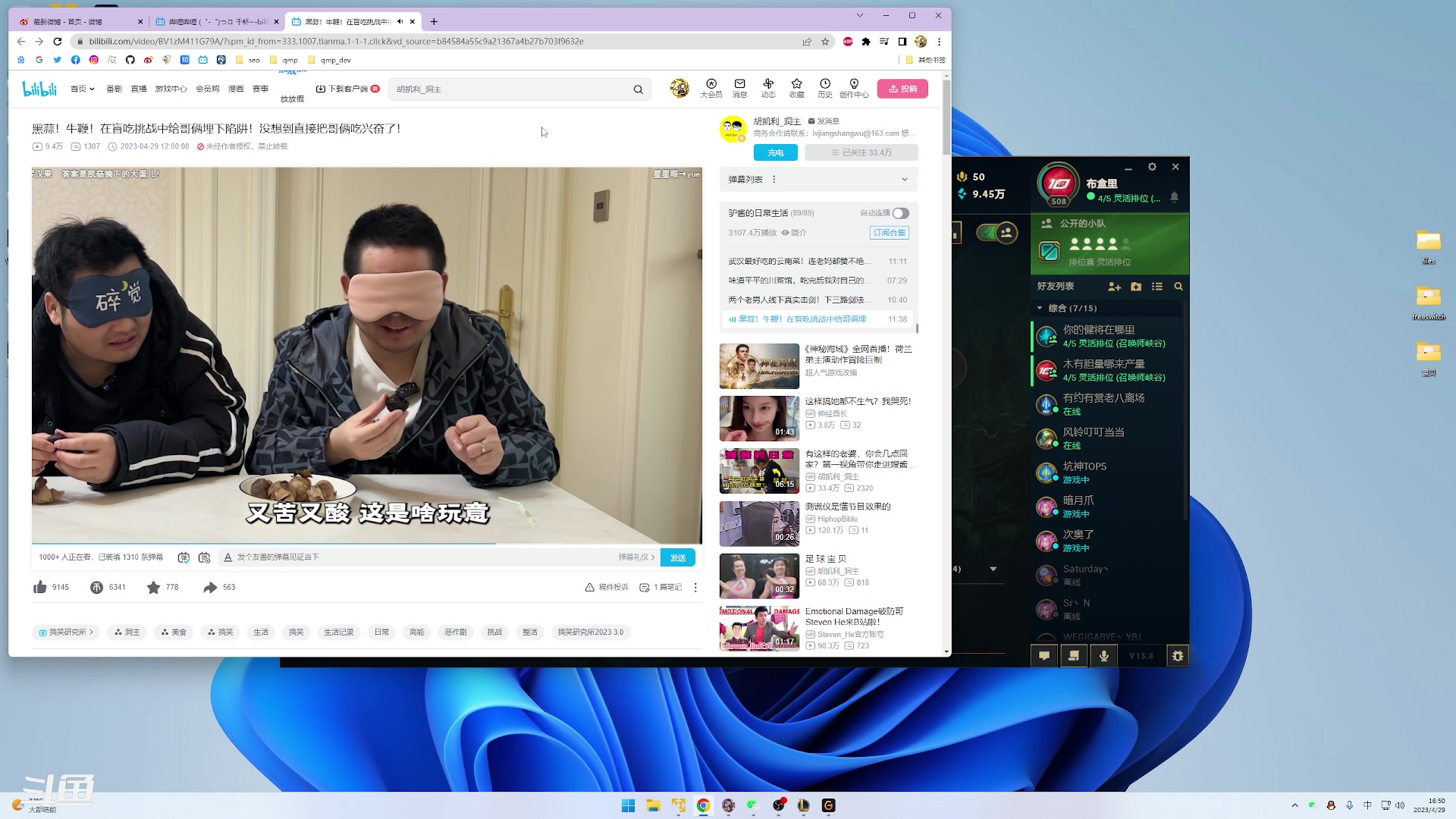Open danmaku font style A icon
Image resolution: width=1456 pixels, height=819 pixels.
point(227,557)
